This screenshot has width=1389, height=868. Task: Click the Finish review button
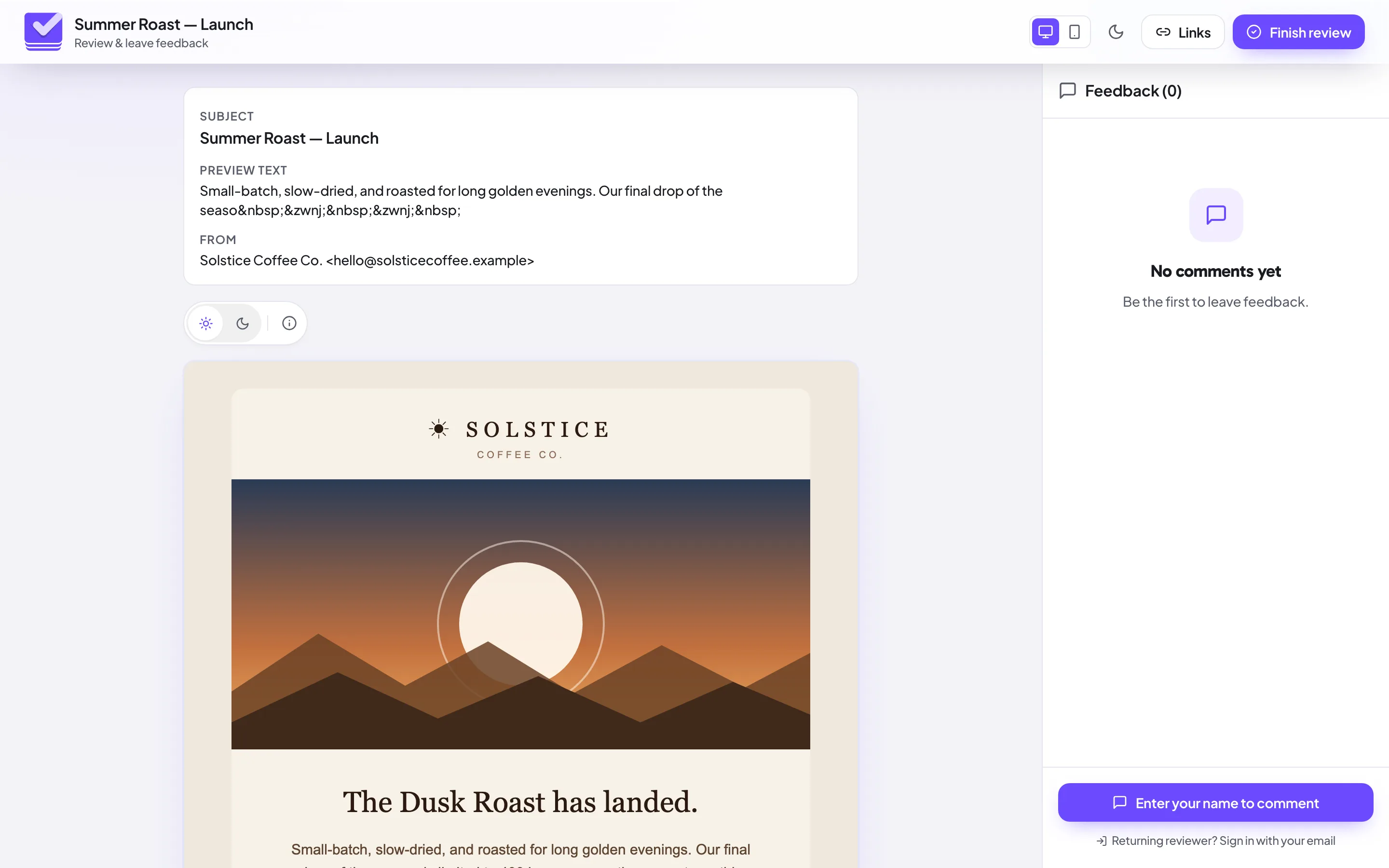1298,32
